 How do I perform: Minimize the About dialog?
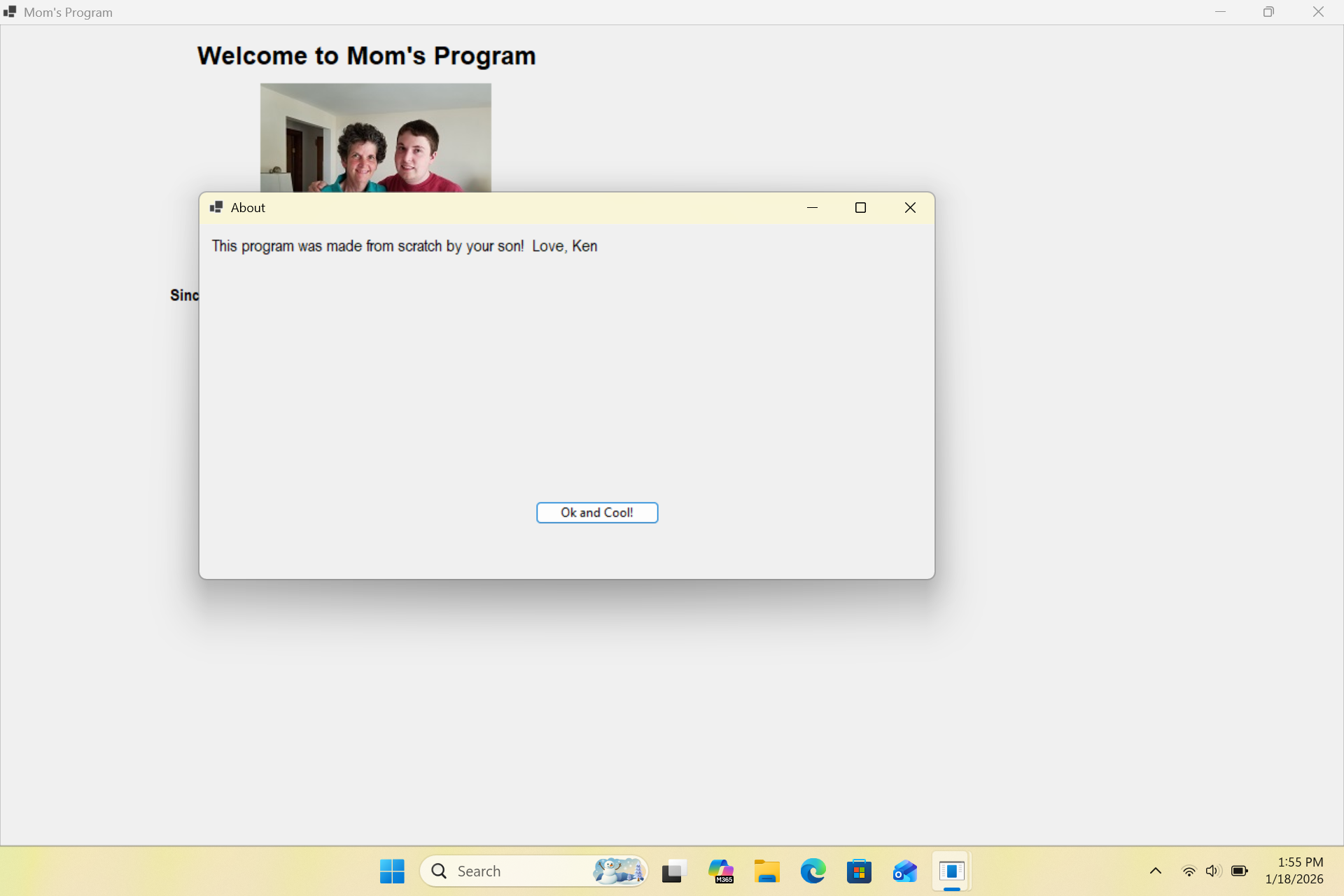(x=812, y=207)
